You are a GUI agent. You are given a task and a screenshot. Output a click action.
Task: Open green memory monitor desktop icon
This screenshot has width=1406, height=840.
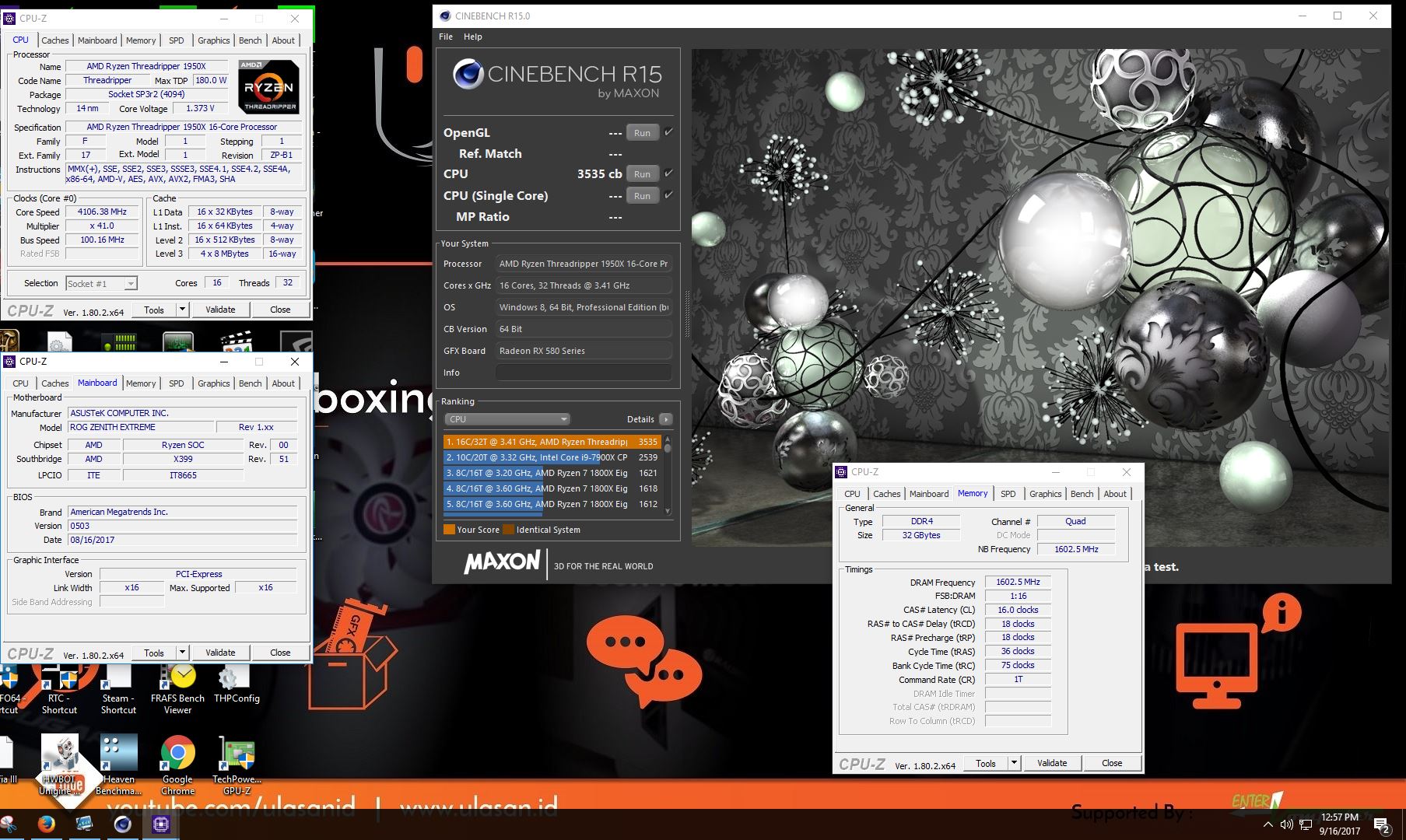[x=119, y=341]
